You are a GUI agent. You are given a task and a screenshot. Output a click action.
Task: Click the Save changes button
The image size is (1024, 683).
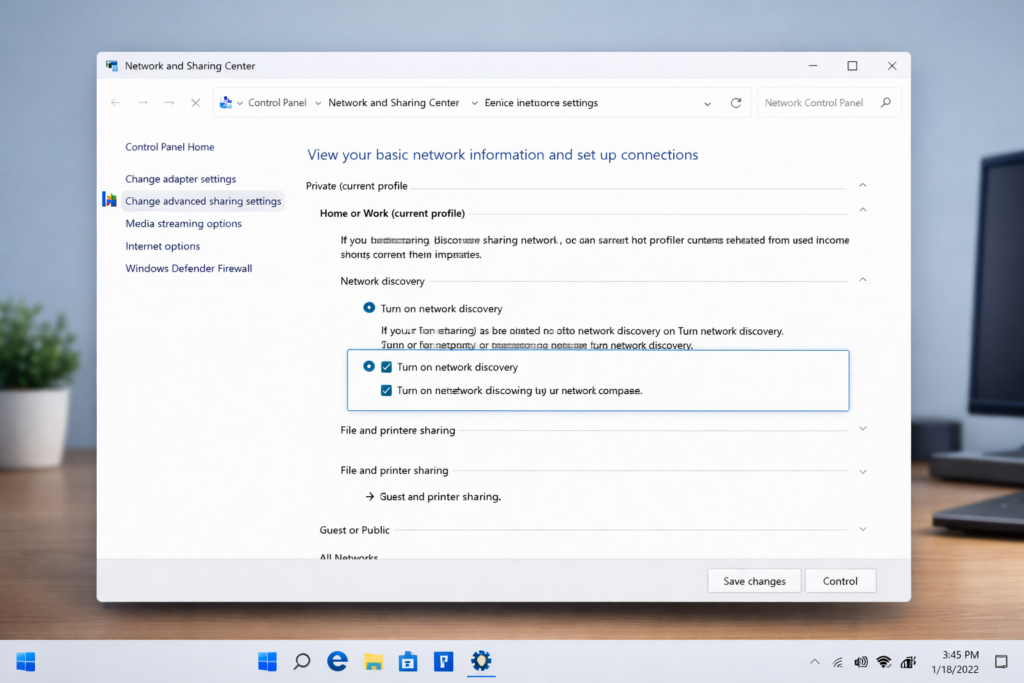coord(754,581)
